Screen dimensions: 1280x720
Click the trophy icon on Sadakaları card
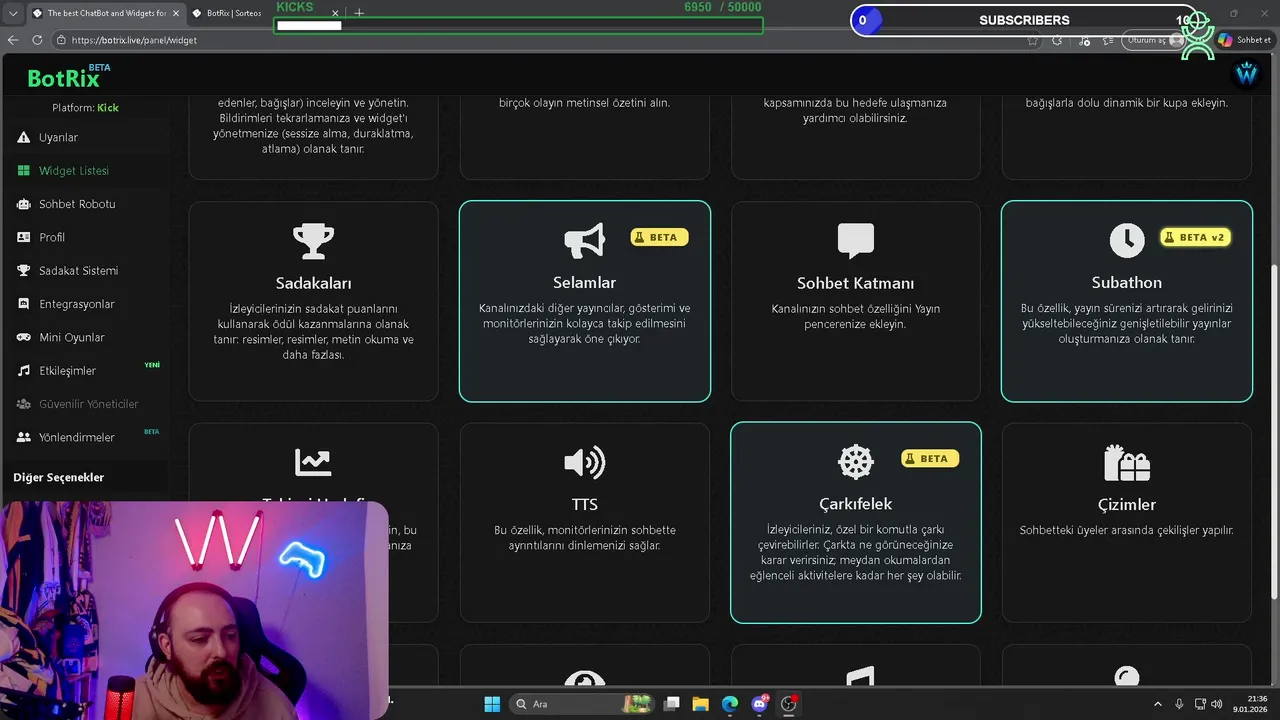(313, 241)
